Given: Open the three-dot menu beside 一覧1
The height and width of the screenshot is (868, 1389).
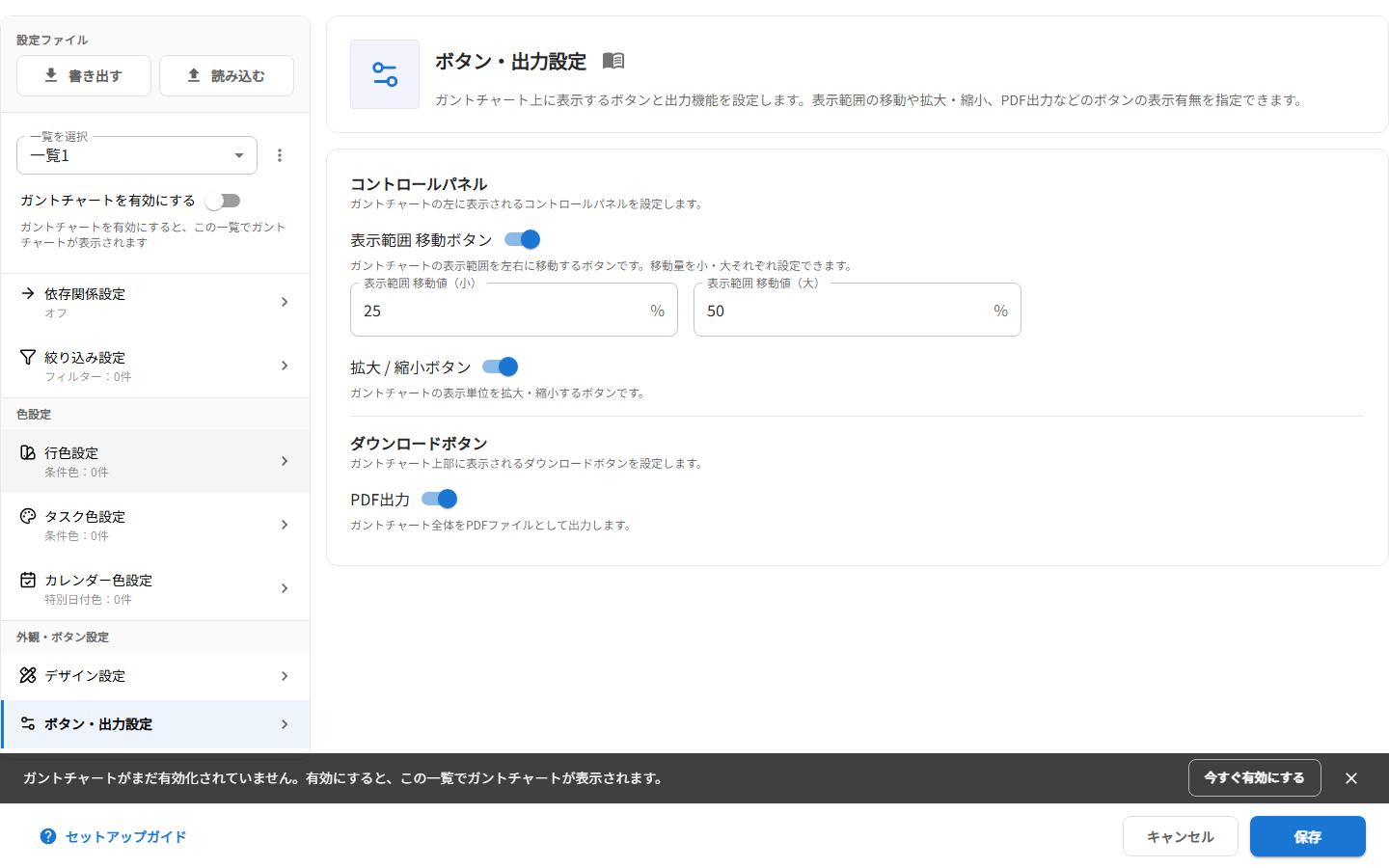Looking at the screenshot, I should [280, 155].
